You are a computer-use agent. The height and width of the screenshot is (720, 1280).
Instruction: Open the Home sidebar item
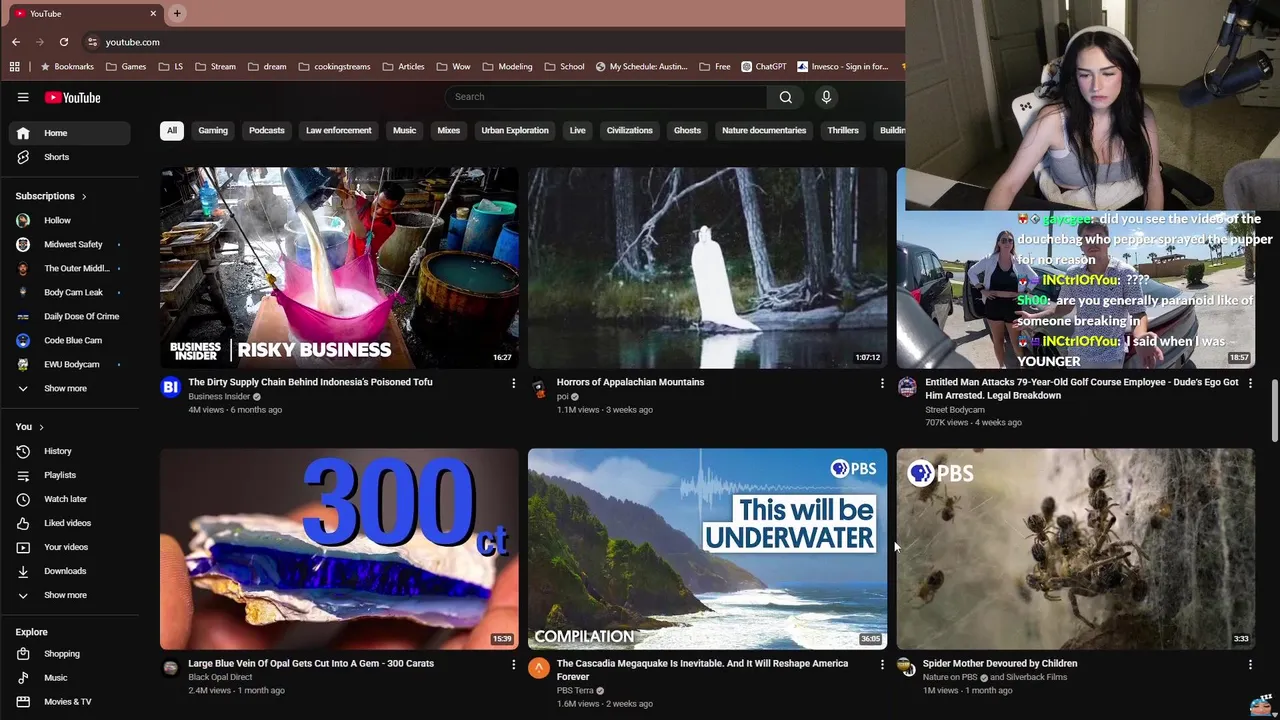(70, 133)
